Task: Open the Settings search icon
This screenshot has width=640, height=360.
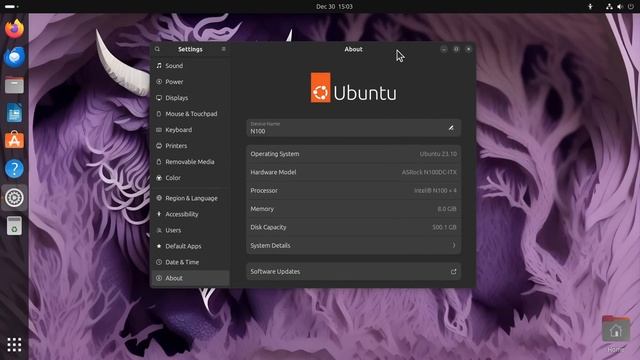Action: click(157, 49)
